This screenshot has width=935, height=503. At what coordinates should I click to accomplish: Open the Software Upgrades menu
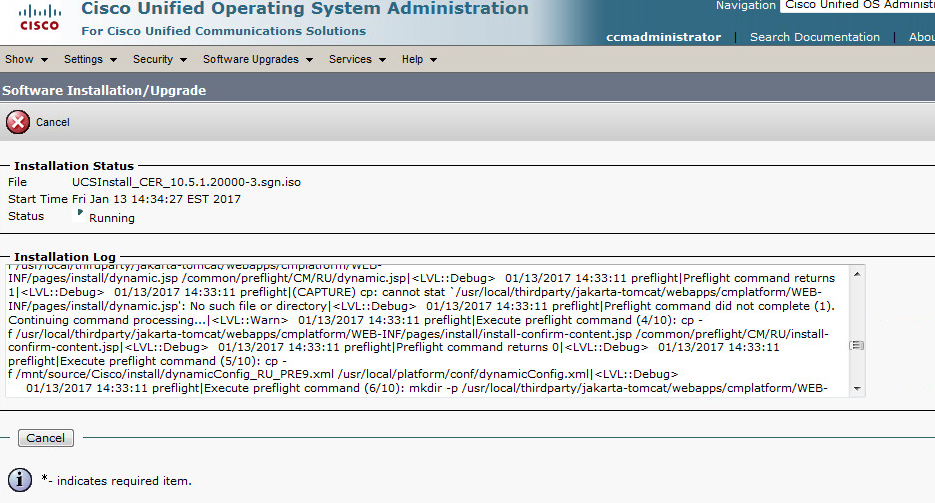coord(258,59)
